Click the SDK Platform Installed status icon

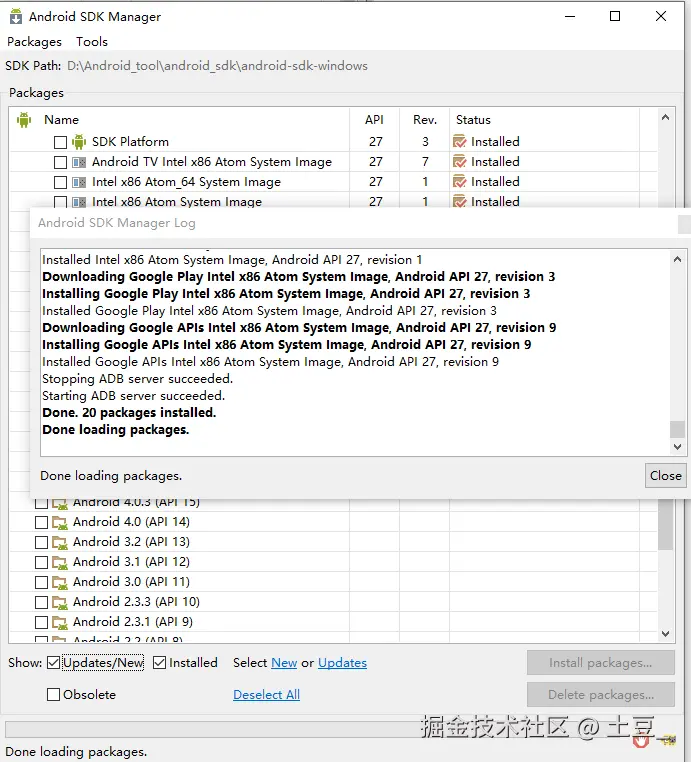[x=460, y=142]
